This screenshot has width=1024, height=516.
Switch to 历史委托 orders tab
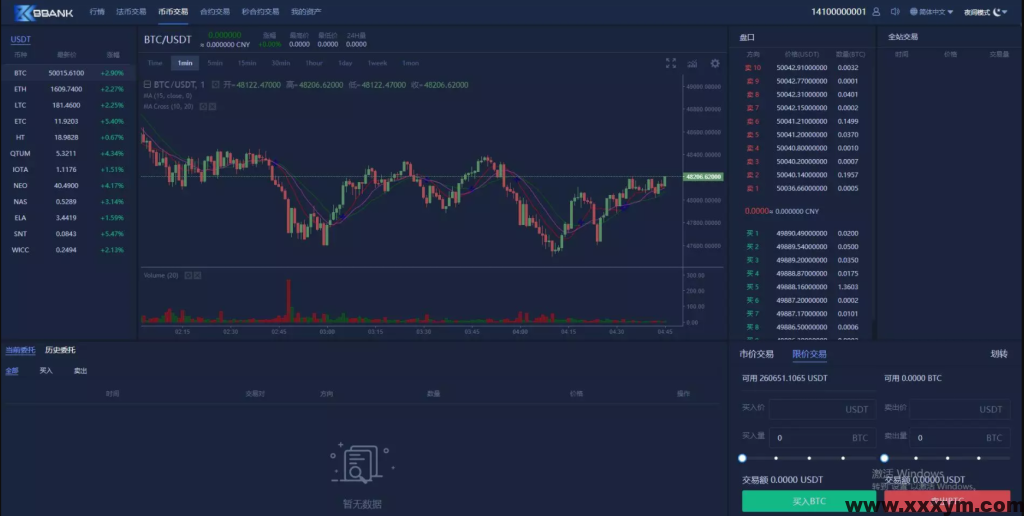pyautogui.click(x=60, y=350)
